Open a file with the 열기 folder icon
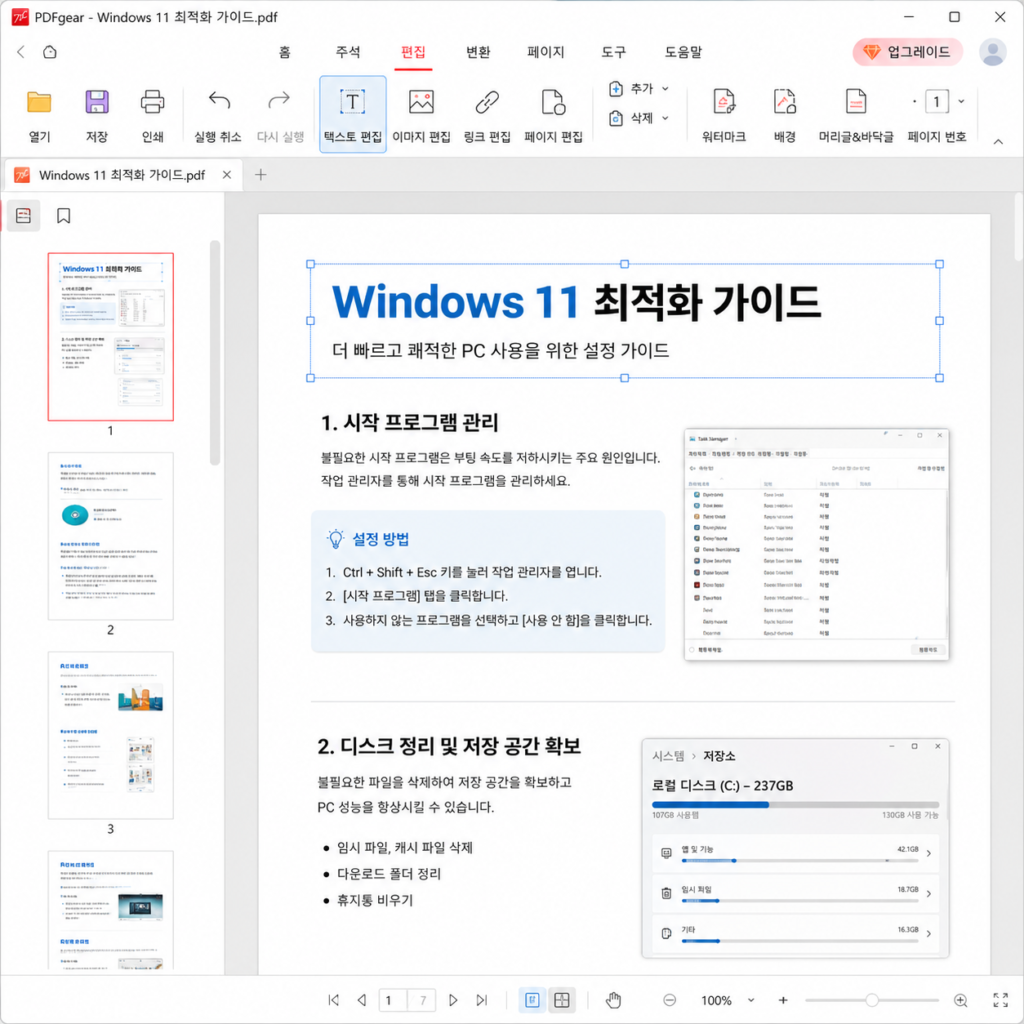The image size is (1024, 1024). click(39, 115)
